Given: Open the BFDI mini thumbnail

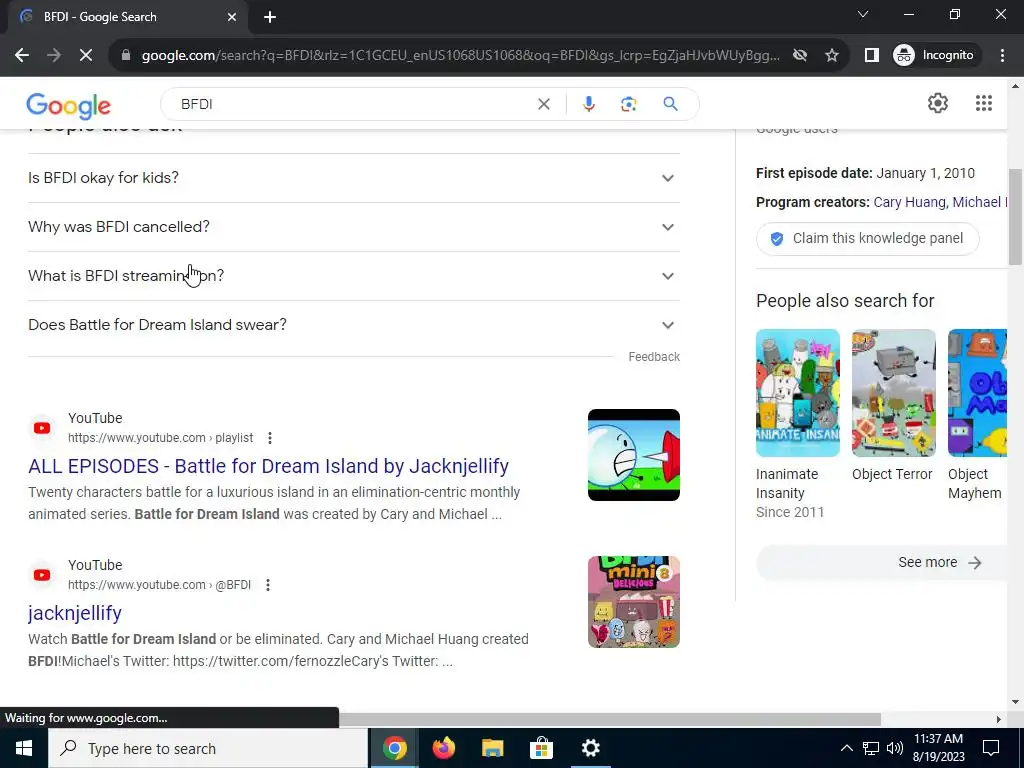Looking at the screenshot, I should pyautogui.click(x=633, y=602).
